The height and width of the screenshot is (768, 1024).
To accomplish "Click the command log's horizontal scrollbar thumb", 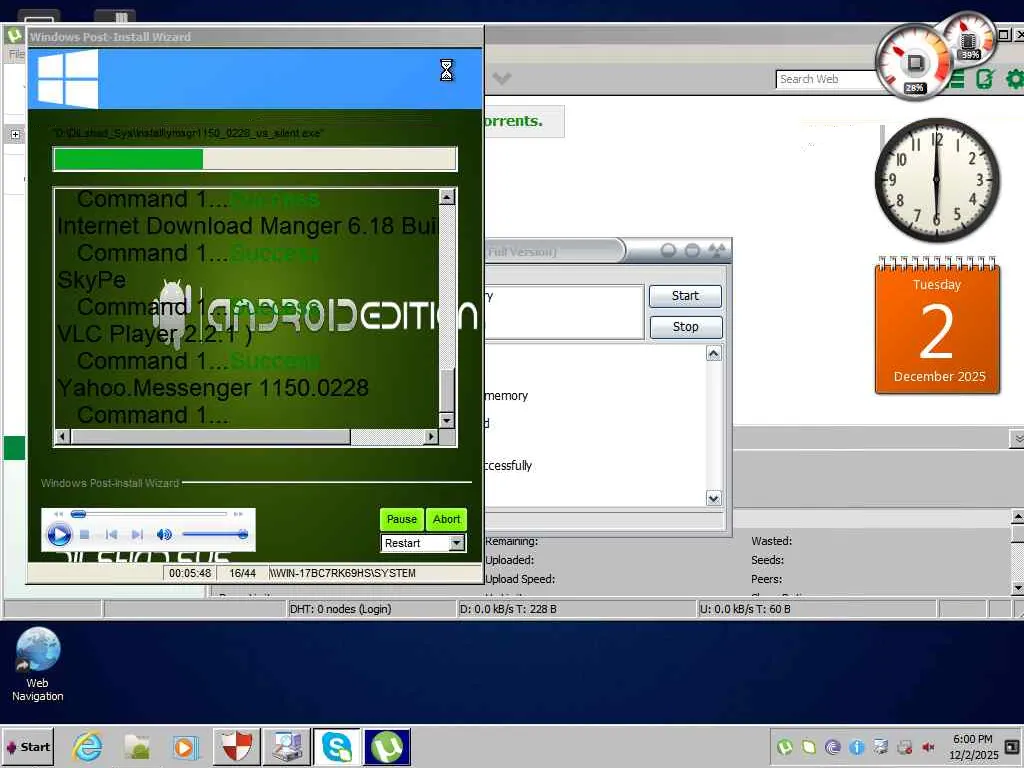I will (x=210, y=436).
